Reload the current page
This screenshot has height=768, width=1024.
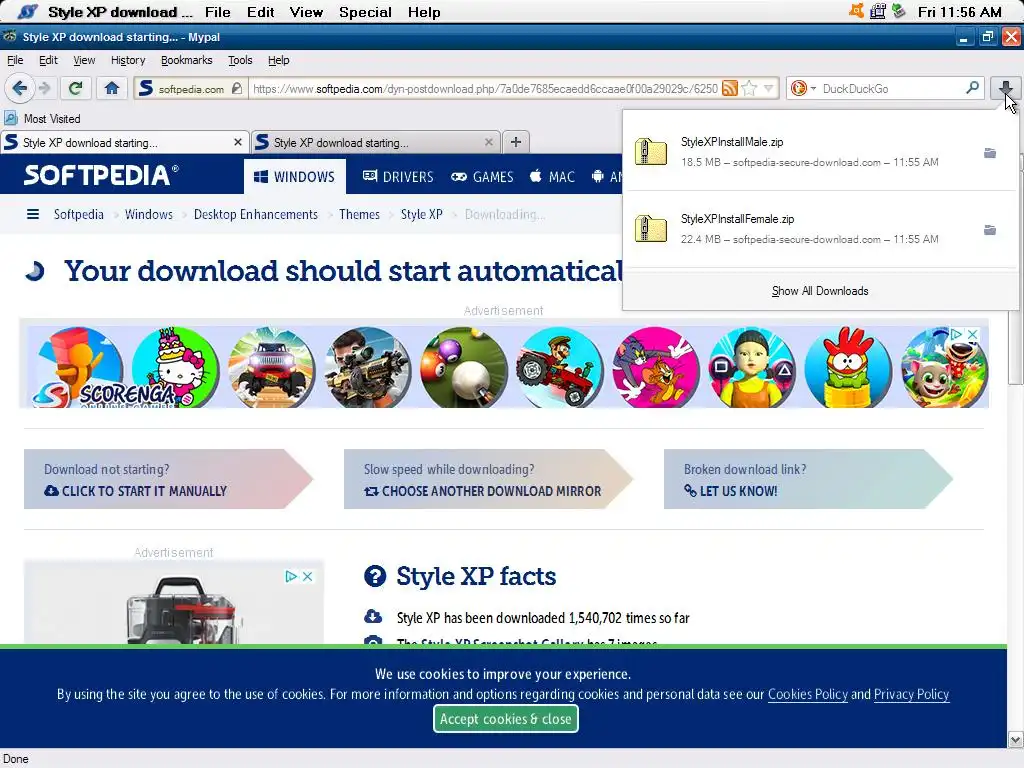[76, 88]
